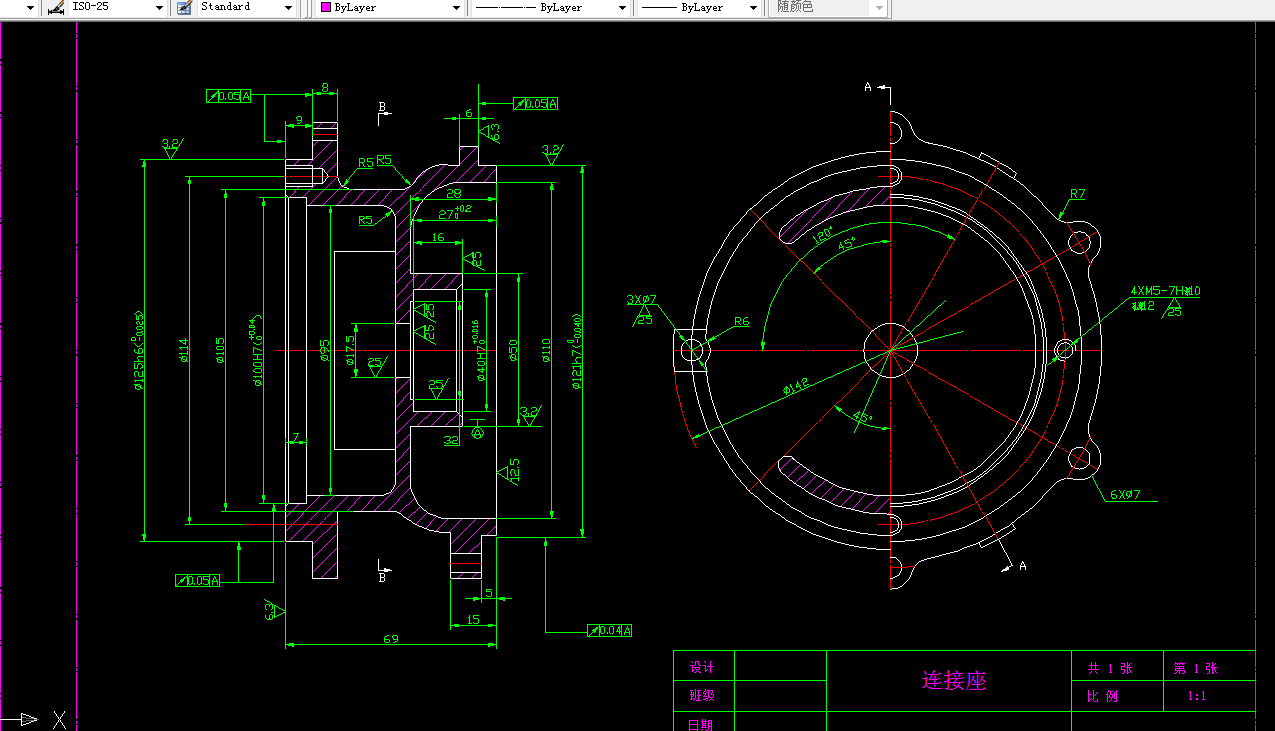The width and height of the screenshot is (1275, 731).
Task: Select the 0.04 A tolerance frame
Action: tap(610, 630)
